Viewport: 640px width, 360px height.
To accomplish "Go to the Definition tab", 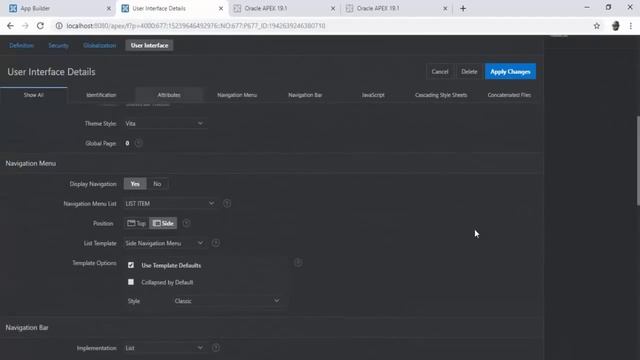I will [x=22, y=45].
